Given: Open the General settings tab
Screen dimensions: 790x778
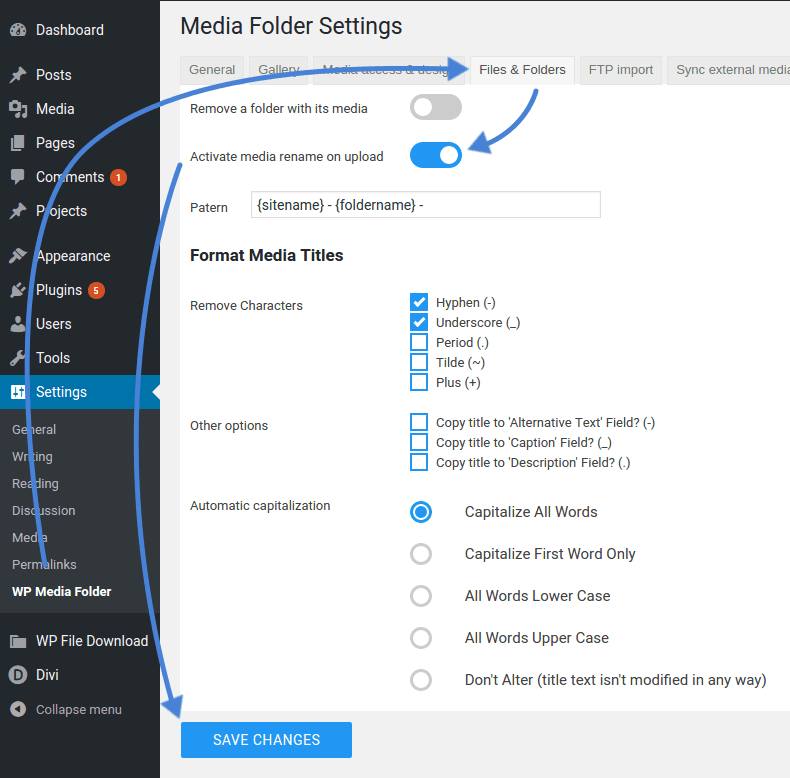Looking at the screenshot, I should [212, 70].
